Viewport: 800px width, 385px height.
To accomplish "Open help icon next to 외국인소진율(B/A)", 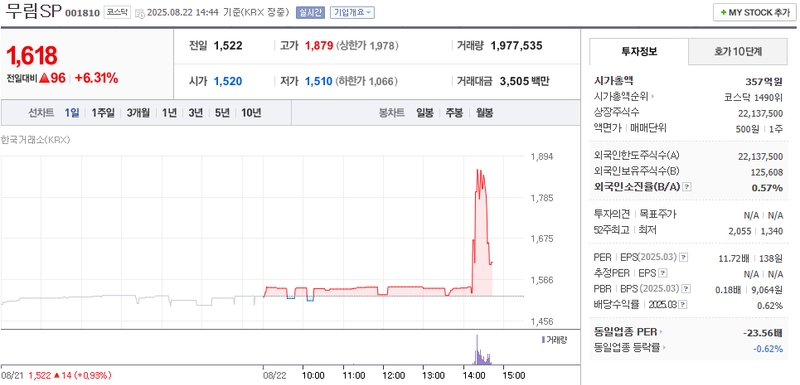I will [687, 187].
